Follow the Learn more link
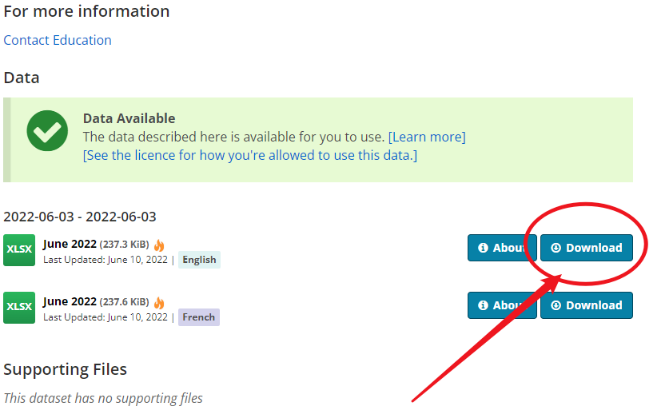 click(x=427, y=137)
